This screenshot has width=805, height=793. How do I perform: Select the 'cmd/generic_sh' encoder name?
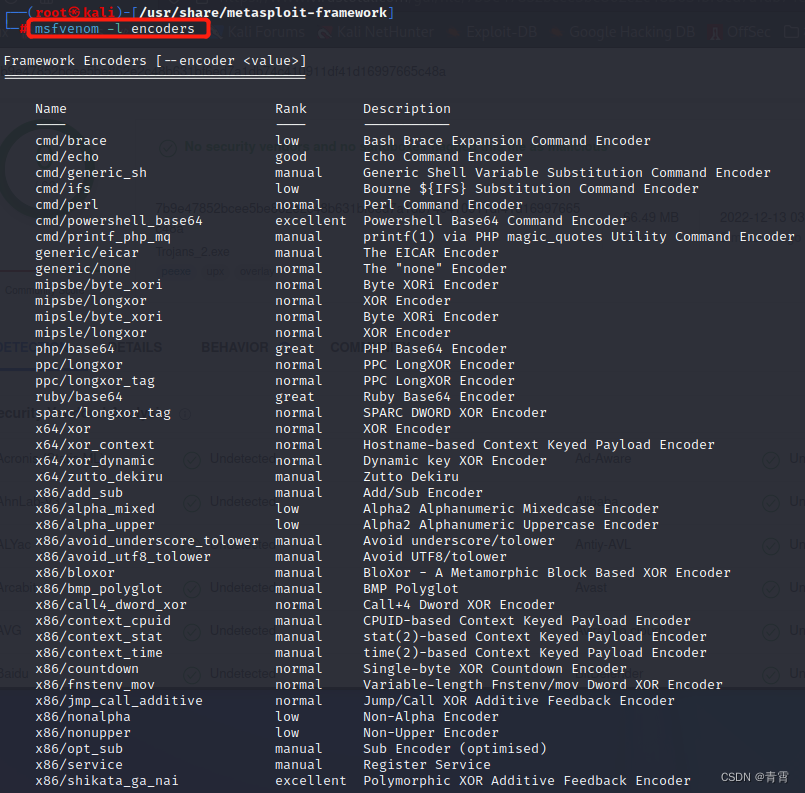pos(91,172)
